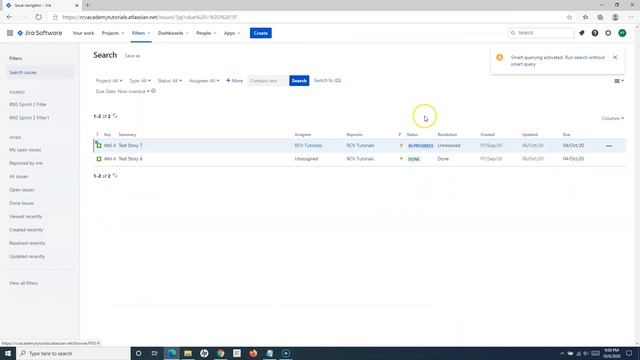Click the browser back arrow
640x360 pixels.
[9, 17]
